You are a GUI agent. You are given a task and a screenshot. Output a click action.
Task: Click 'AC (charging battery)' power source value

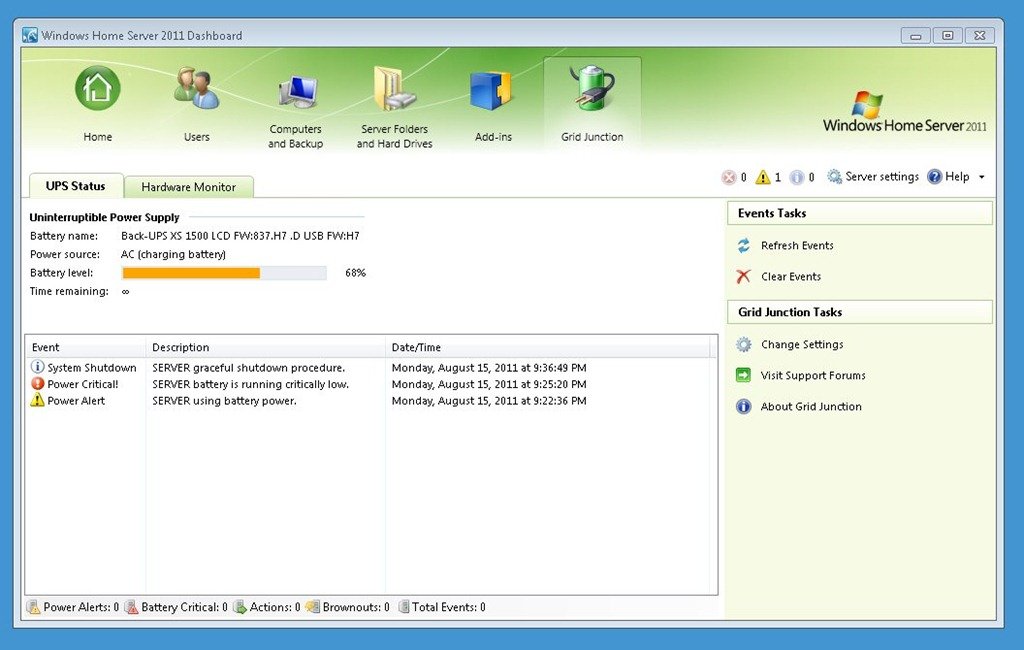coord(173,254)
